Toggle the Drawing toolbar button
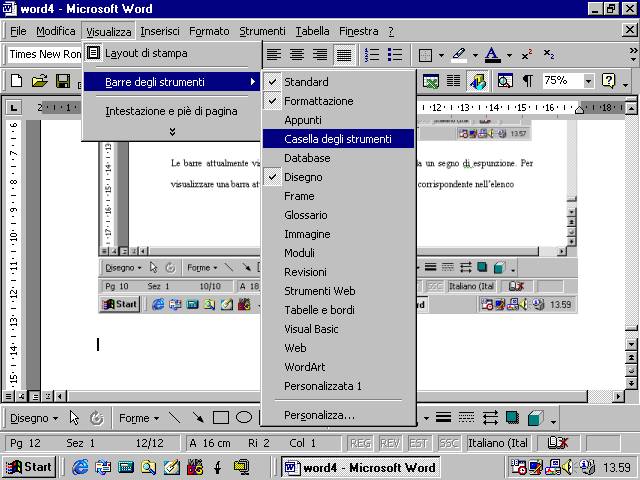640x480 pixels. point(477,81)
